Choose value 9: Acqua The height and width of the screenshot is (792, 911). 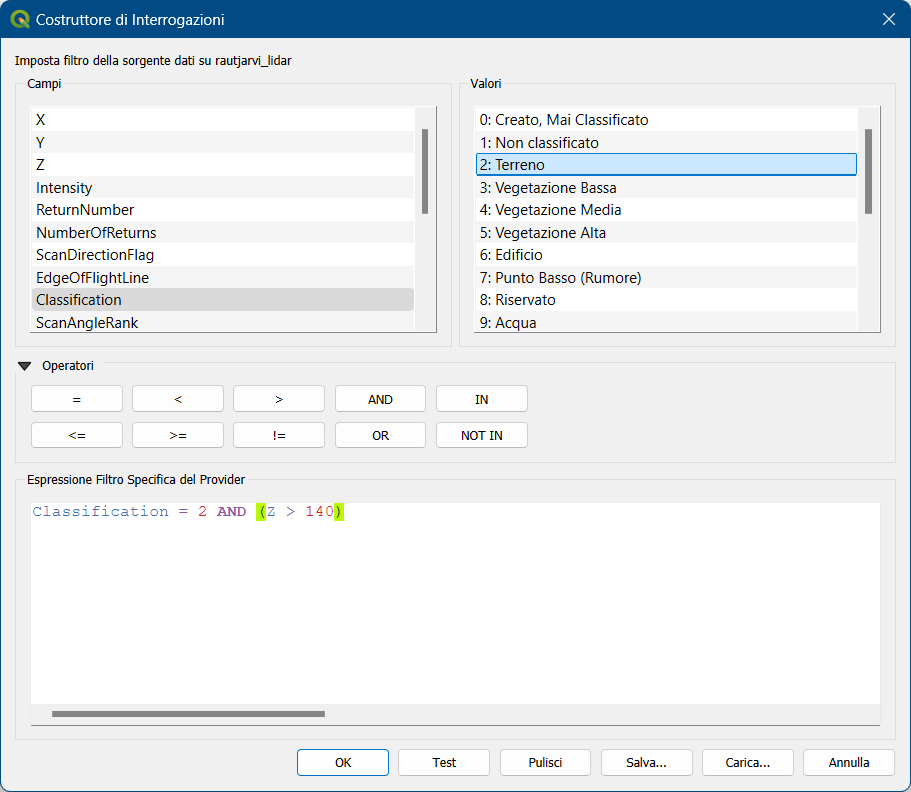pyautogui.click(x=666, y=322)
